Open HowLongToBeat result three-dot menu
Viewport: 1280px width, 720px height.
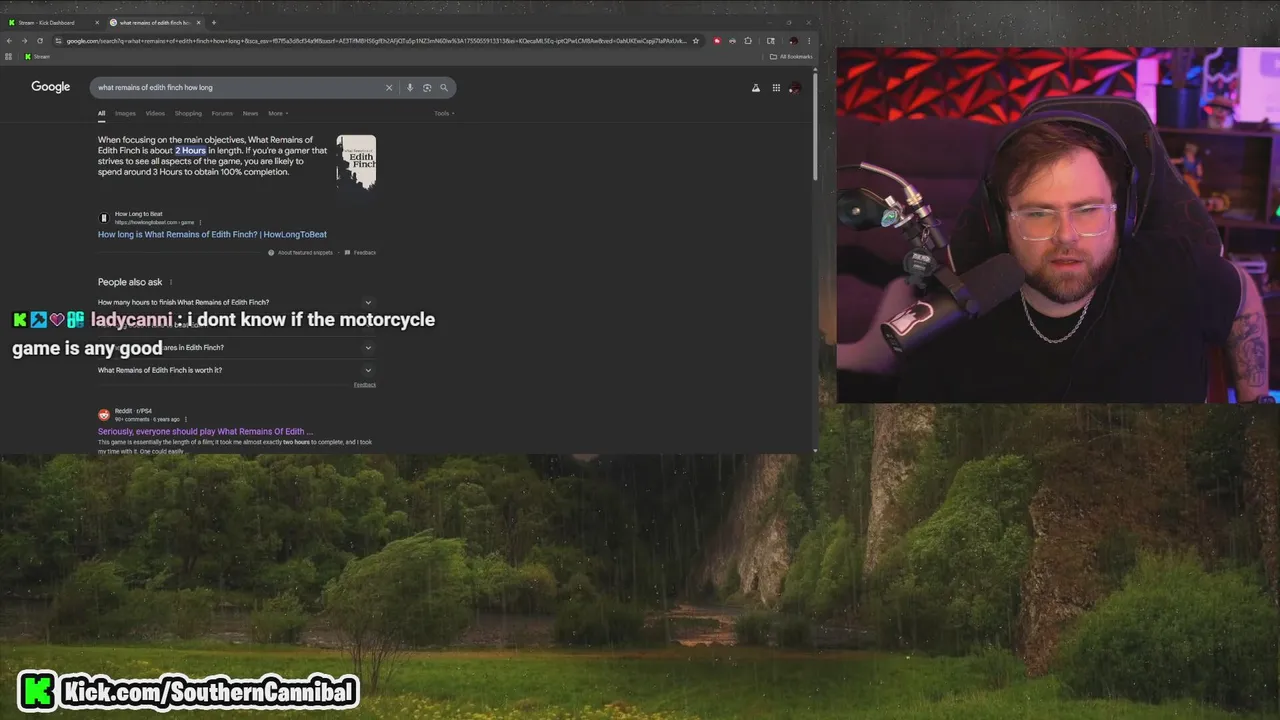[x=200, y=222]
